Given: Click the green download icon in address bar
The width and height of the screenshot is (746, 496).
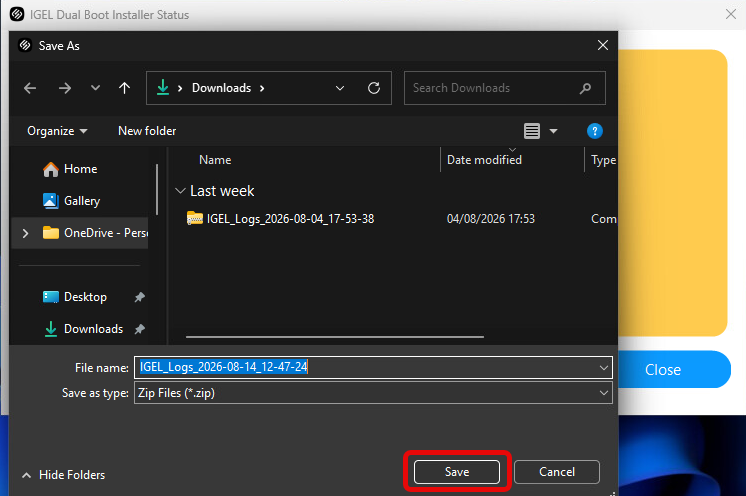Looking at the screenshot, I should tap(163, 88).
